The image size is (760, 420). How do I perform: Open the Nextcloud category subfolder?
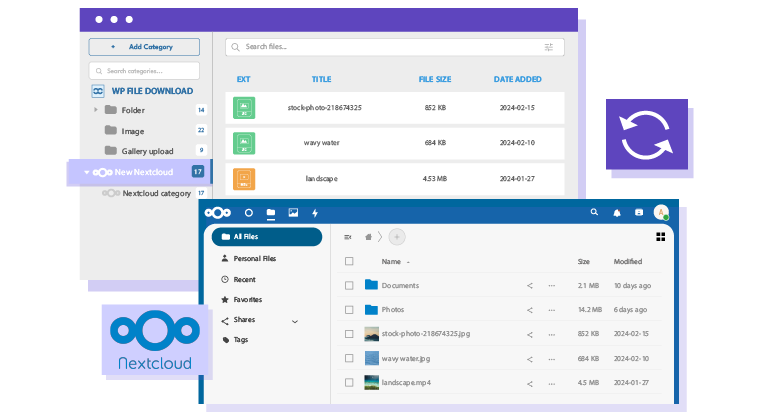tap(156, 193)
